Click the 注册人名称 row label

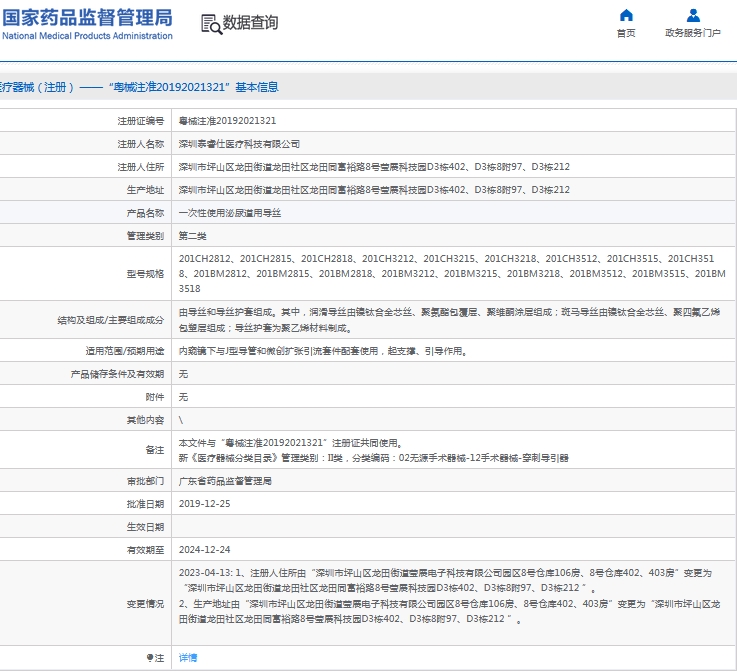coord(141,144)
